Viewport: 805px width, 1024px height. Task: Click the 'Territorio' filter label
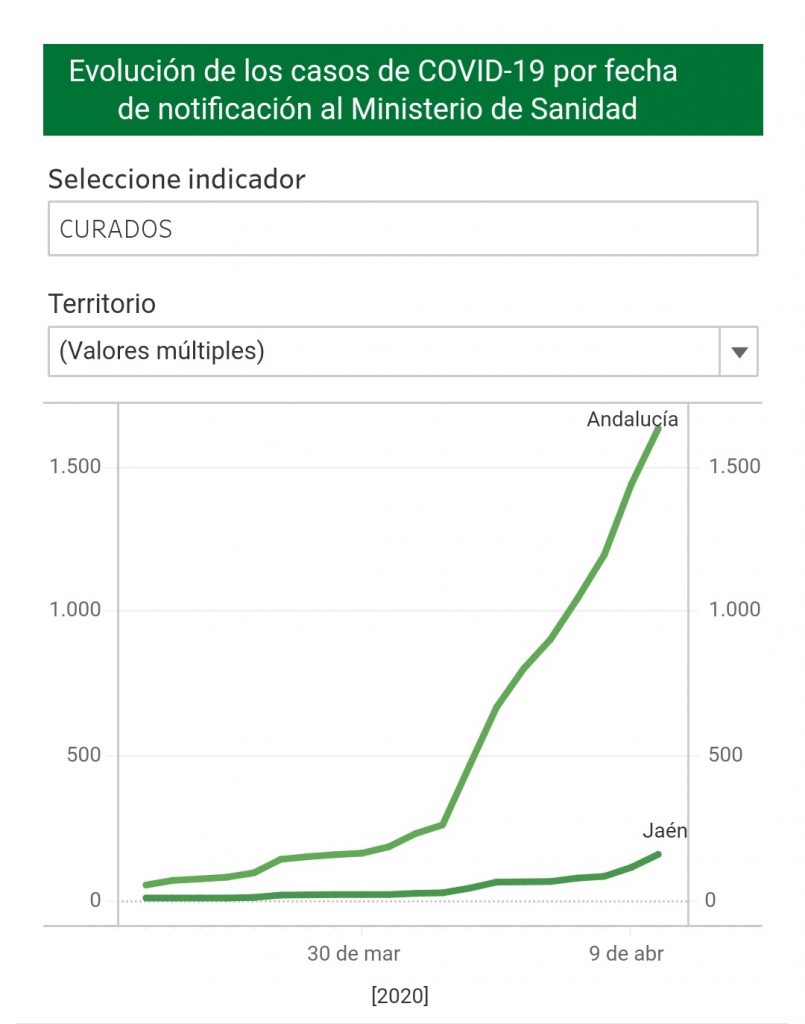click(x=102, y=303)
